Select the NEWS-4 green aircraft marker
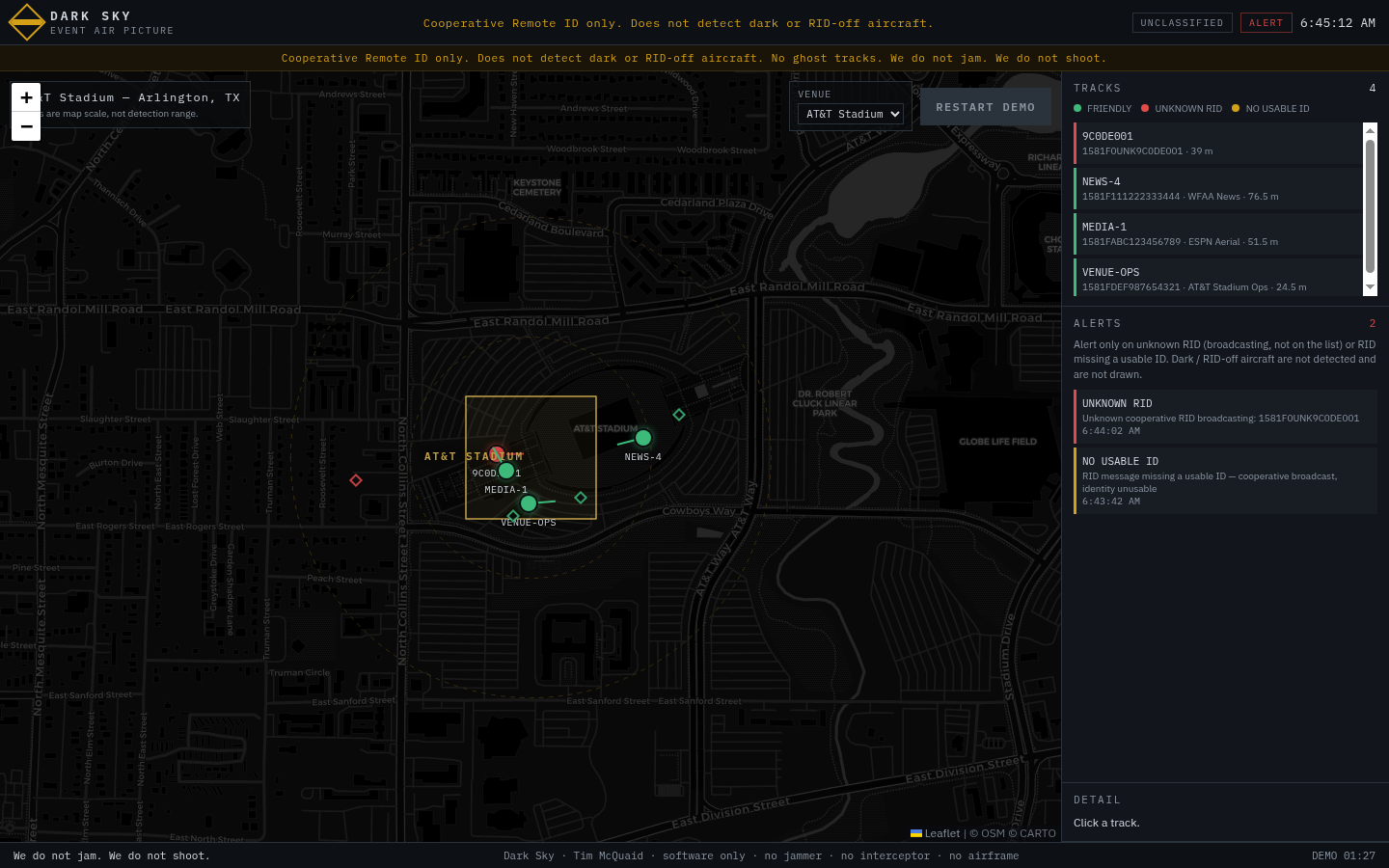This screenshot has width=1389, height=868. 643,438
